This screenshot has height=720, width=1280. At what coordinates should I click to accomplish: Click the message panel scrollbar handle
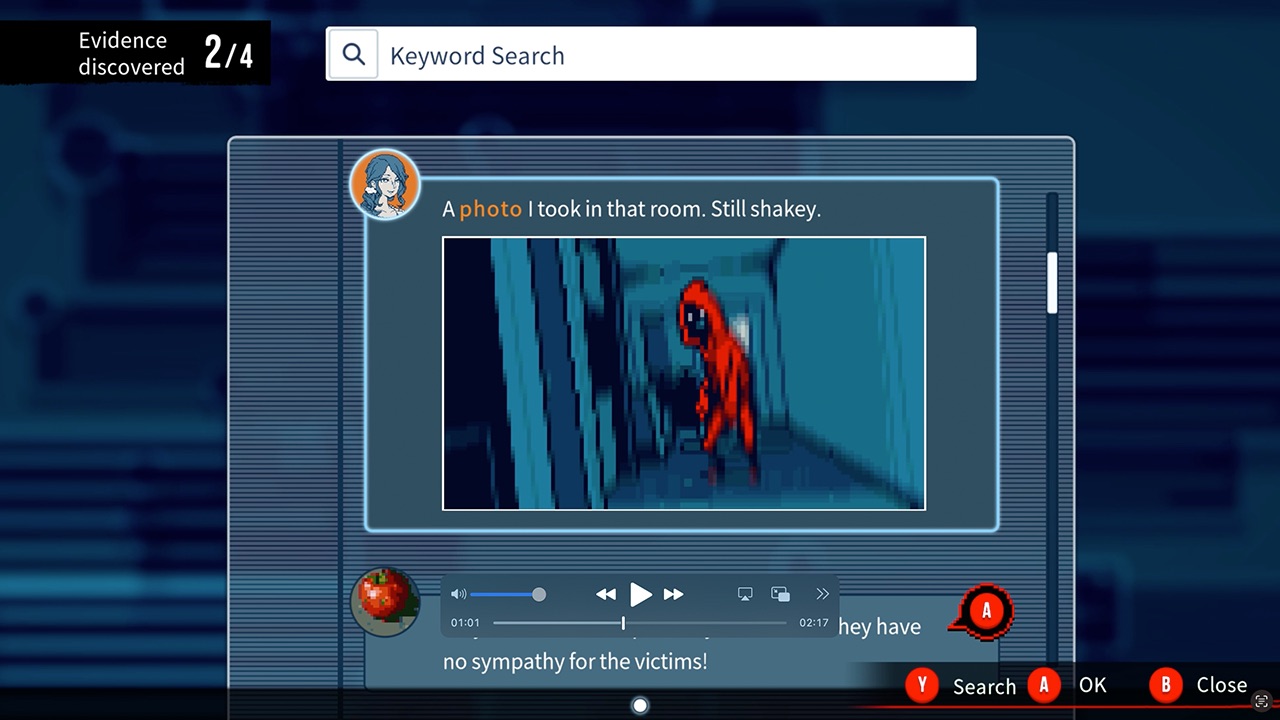(x=1052, y=283)
